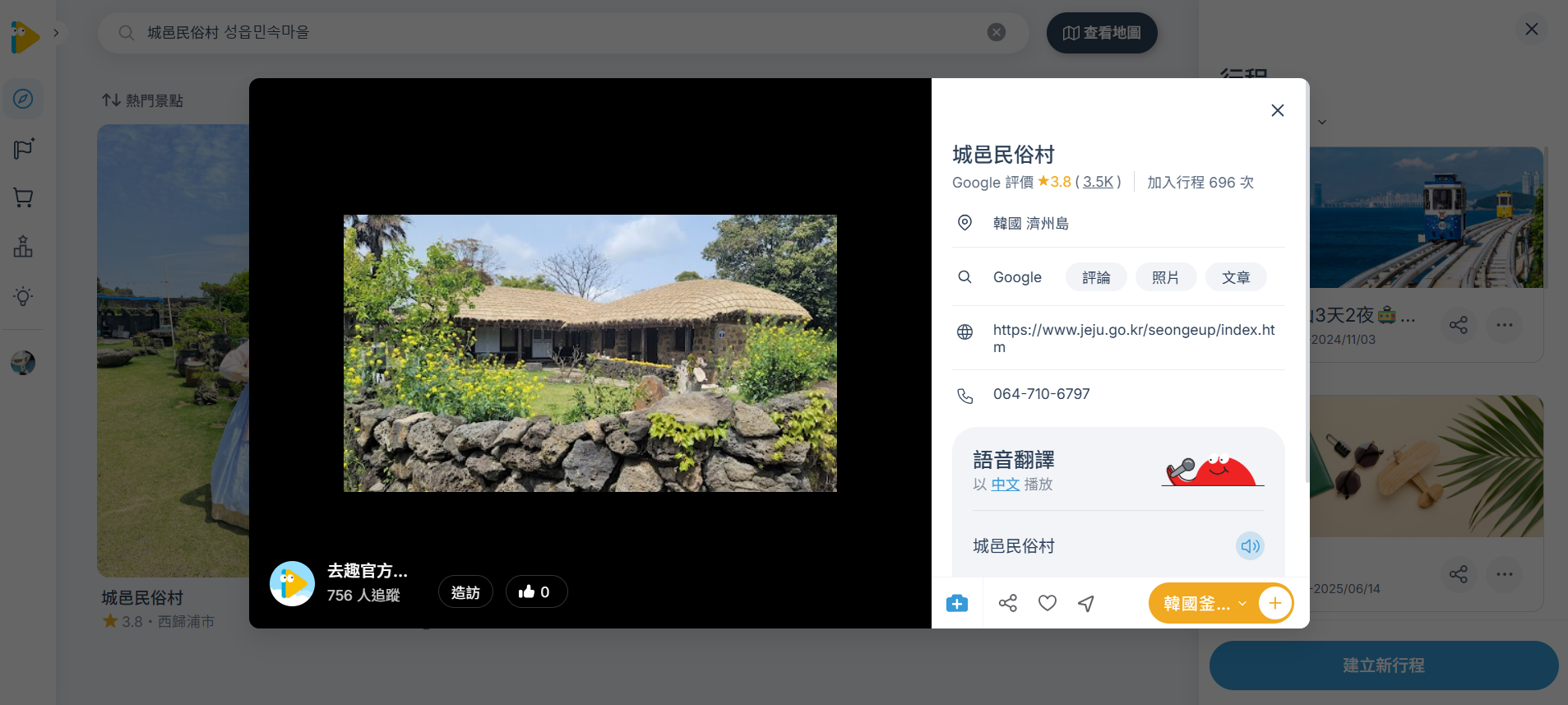Share the 3天2夜 itinerary card

[1459, 325]
